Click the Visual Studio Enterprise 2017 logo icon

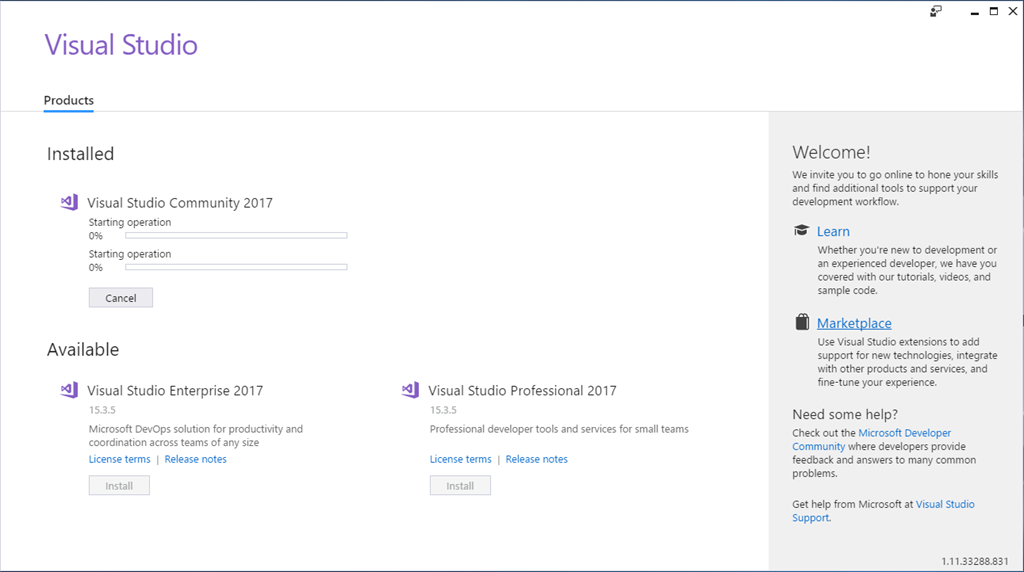pyautogui.click(x=69, y=390)
